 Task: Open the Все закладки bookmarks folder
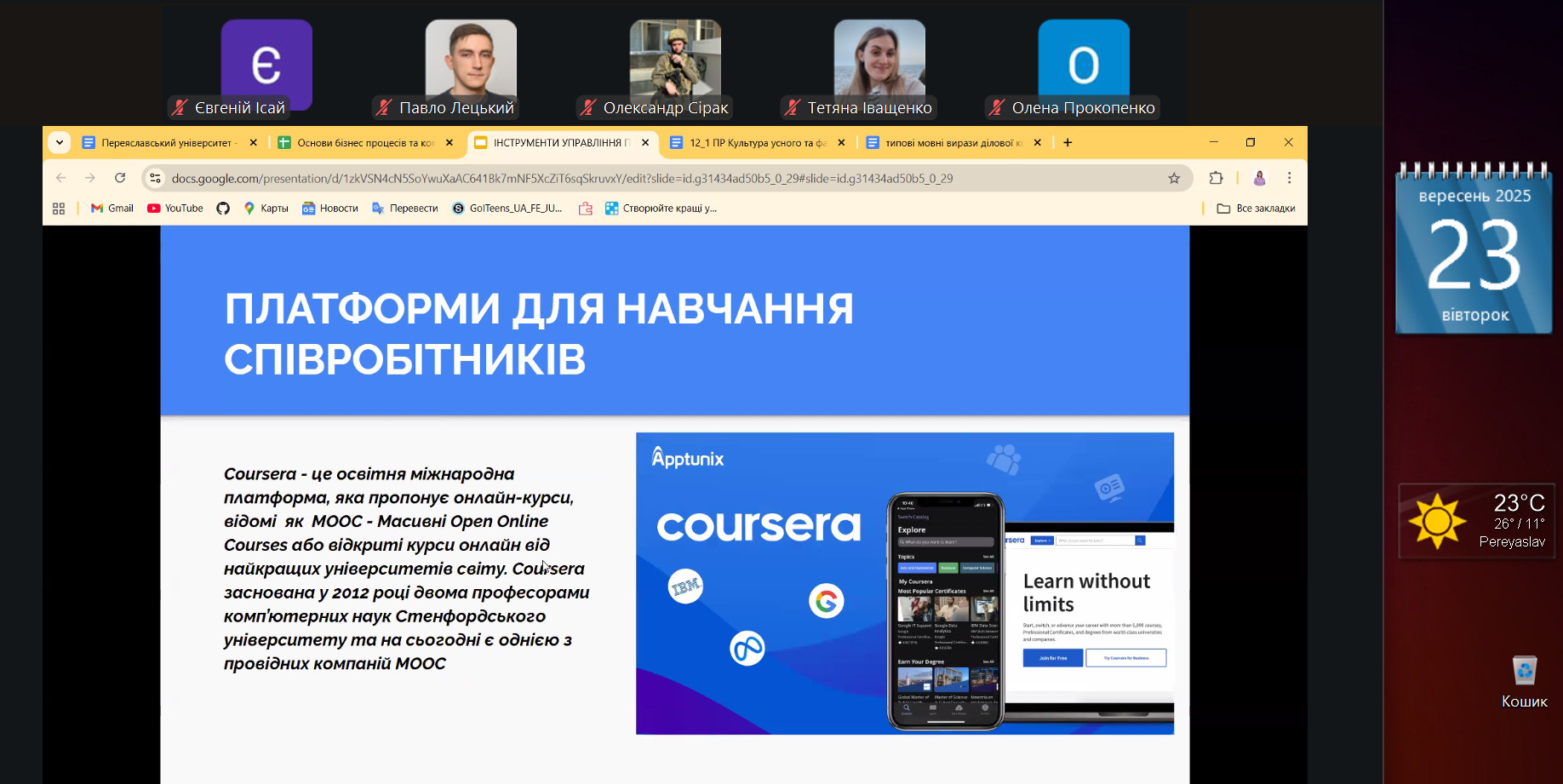point(1256,209)
